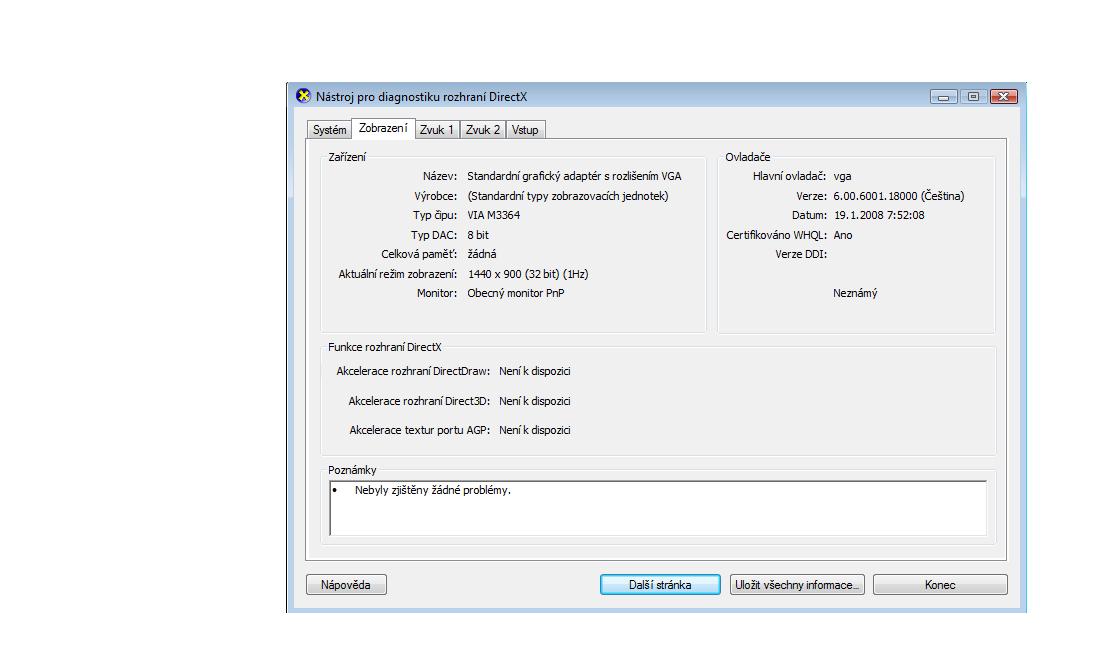Click the Konec button
1119x668 pixels.
tap(940, 584)
